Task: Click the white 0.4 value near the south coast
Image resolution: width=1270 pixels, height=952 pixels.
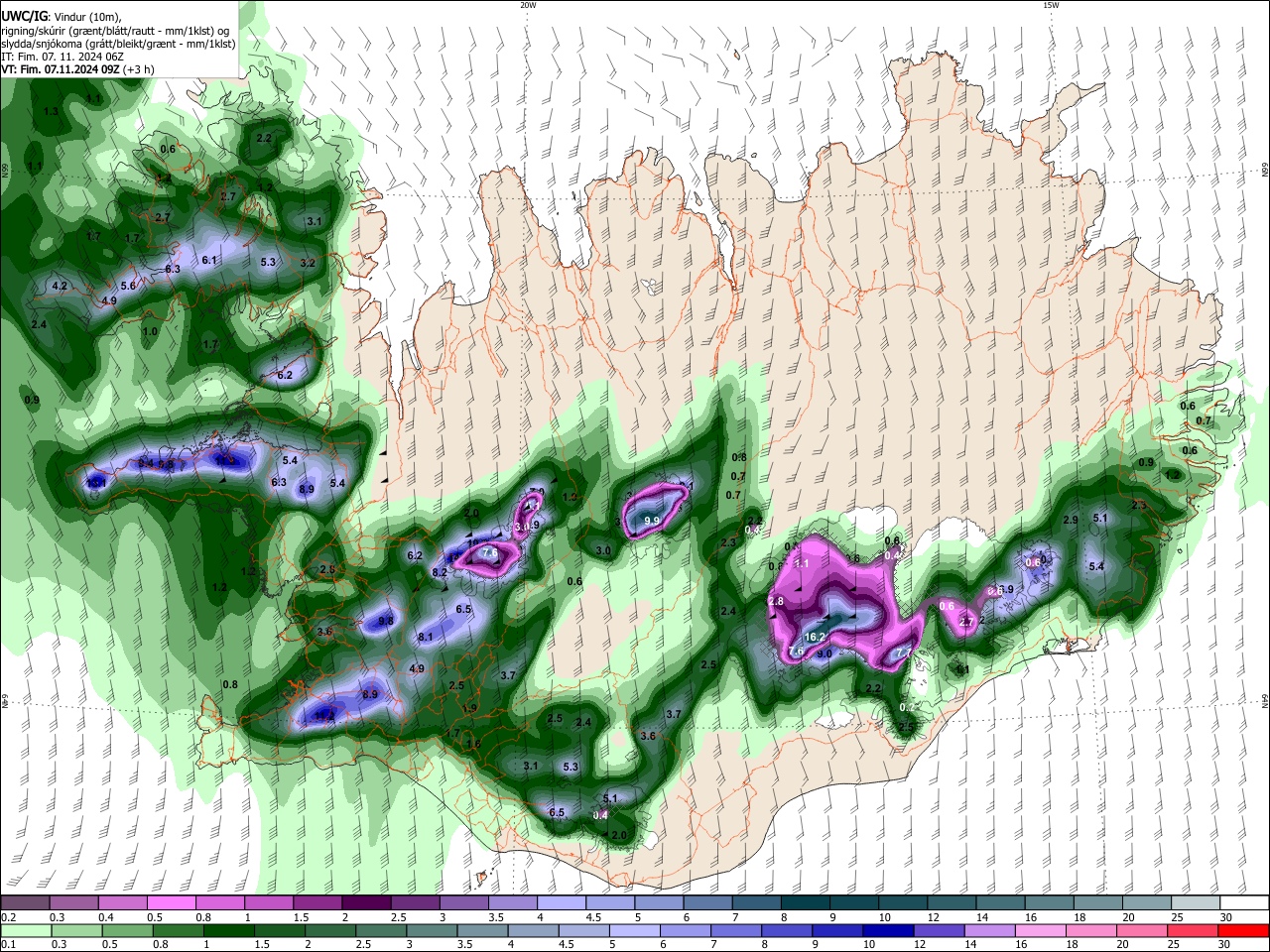Action: click(599, 815)
